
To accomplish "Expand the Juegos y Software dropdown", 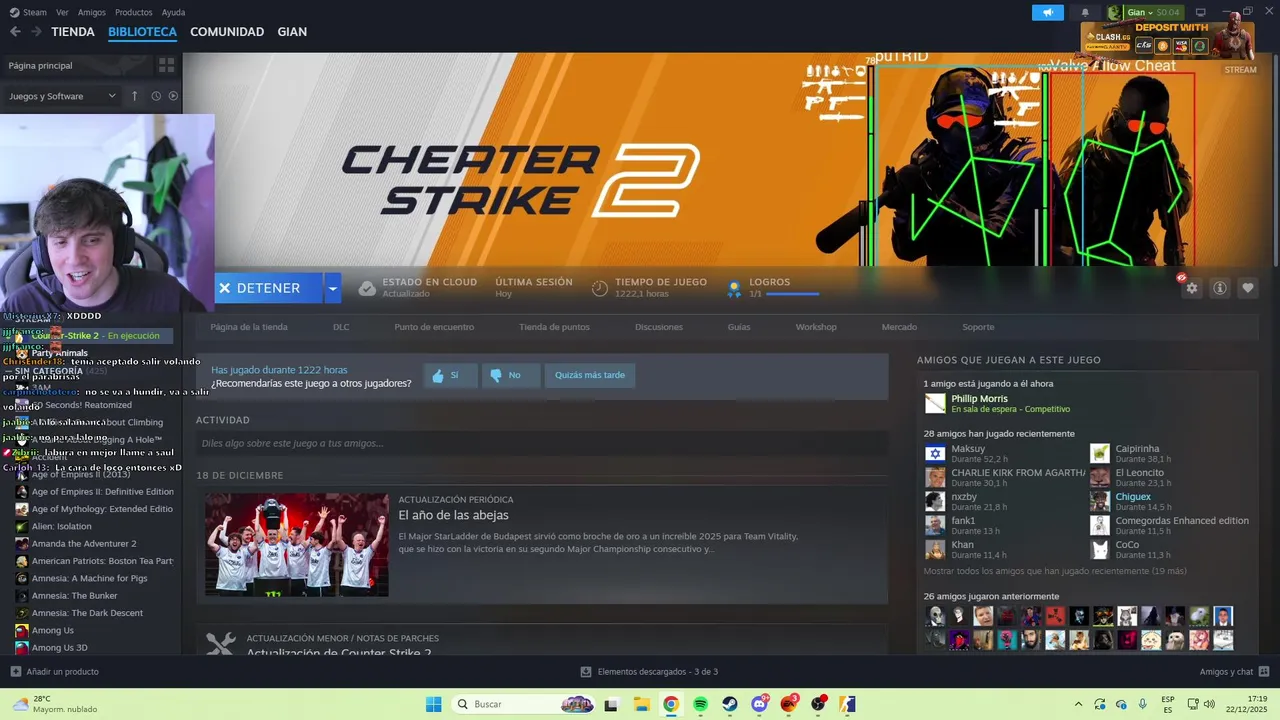I will click(62, 96).
